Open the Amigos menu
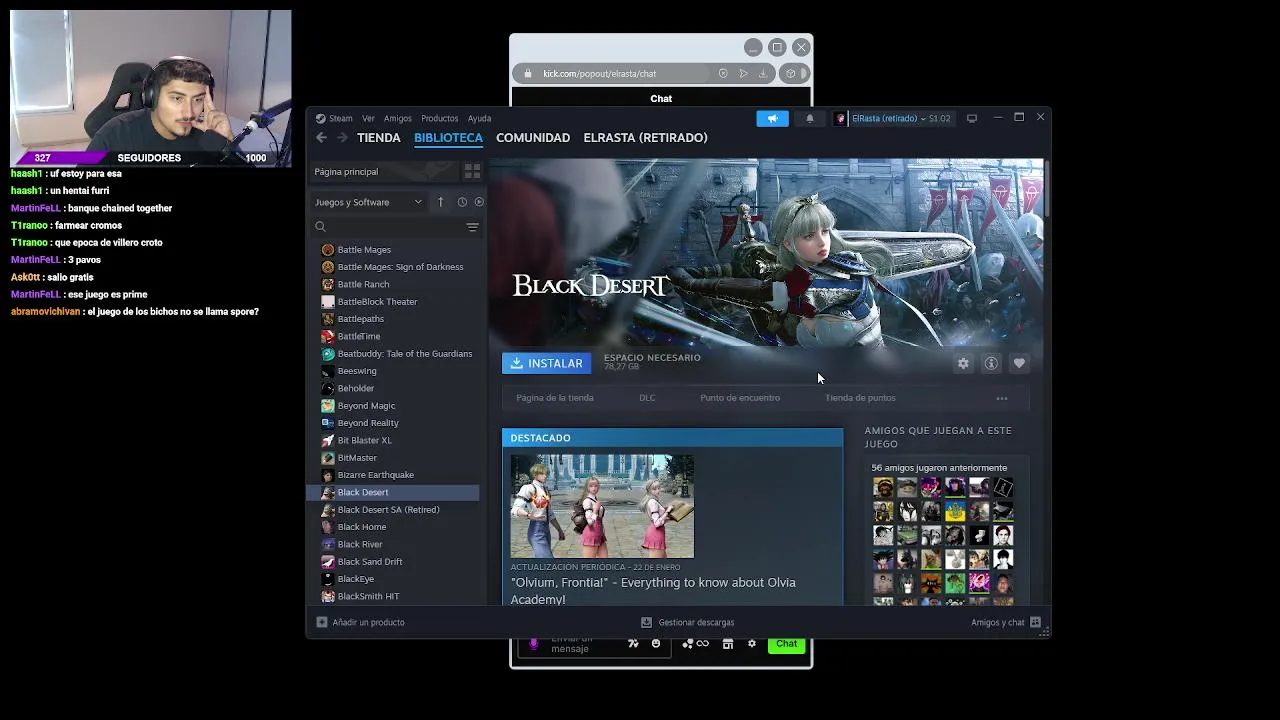 [398, 118]
